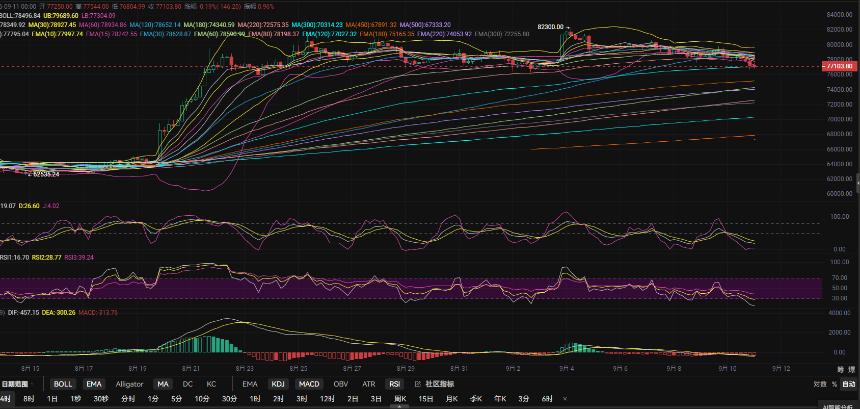Set price scale to 自动 auto

tap(848, 384)
